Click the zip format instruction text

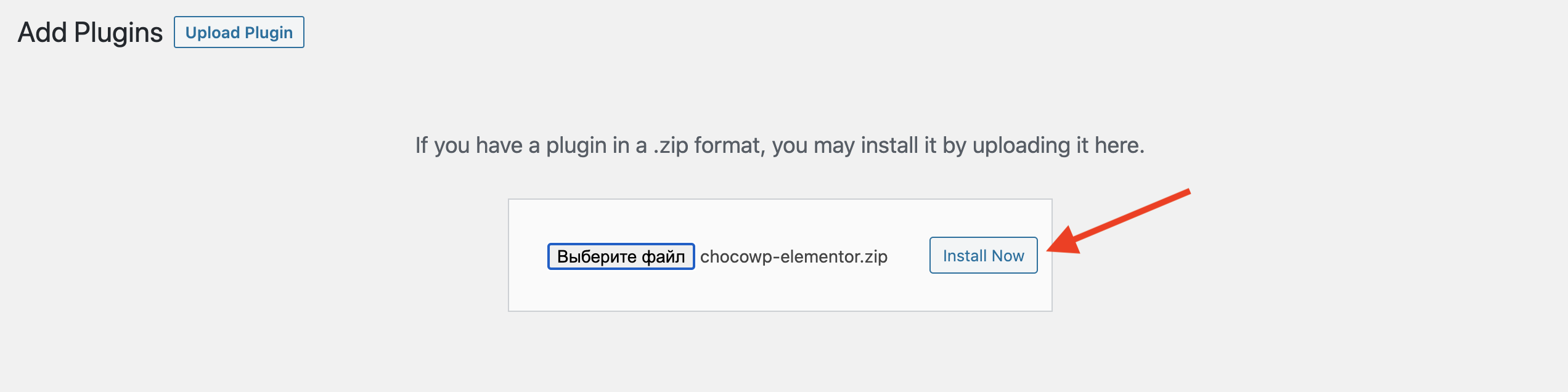[780, 145]
